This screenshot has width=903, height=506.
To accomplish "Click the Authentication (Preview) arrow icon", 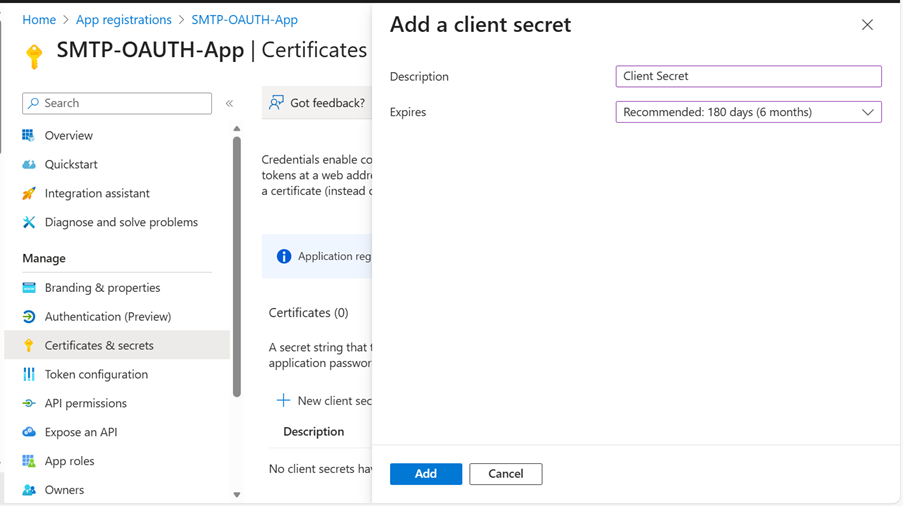I will tap(29, 317).
